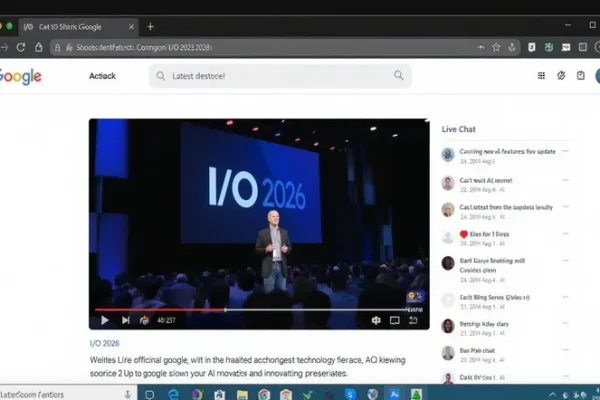Open options for heart 'Eles for I lives' message
600x400 pixels.
tap(565, 233)
